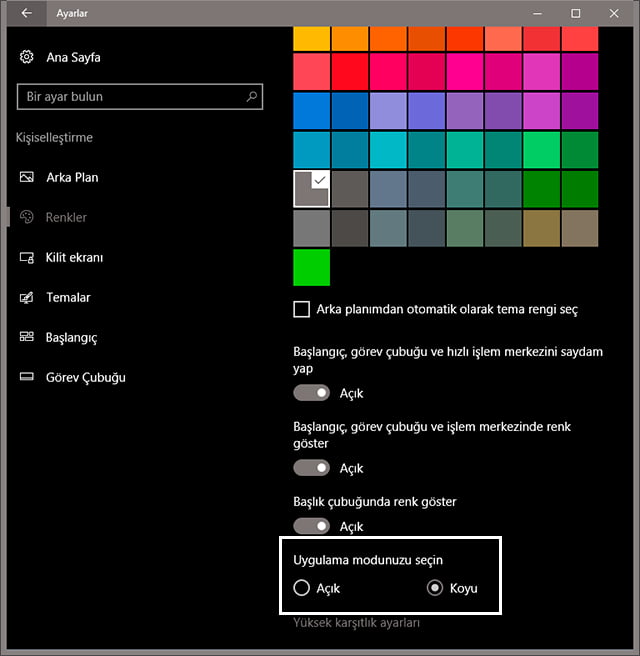Click the Temalar brush icon
Viewport: 640px width, 656px height.
[27, 297]
